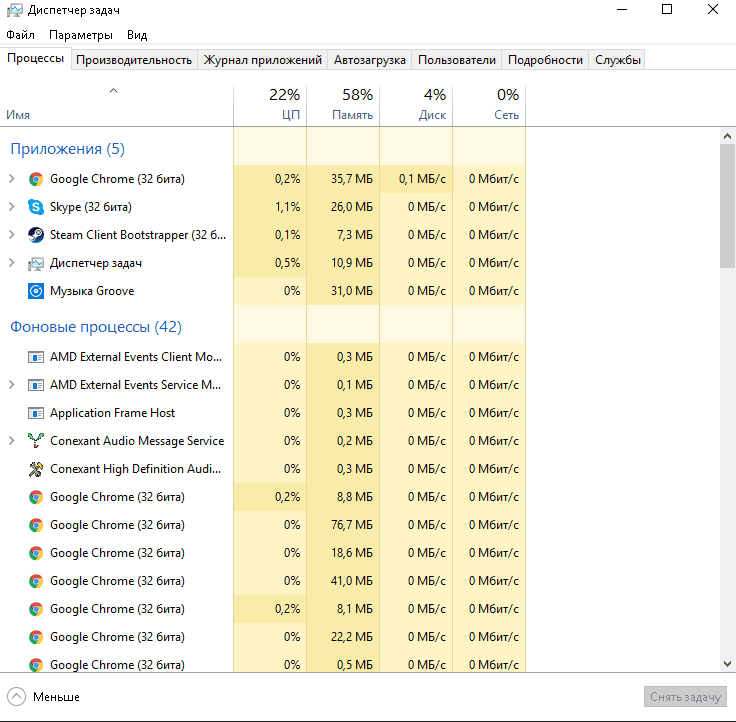
Task: Click the Google Chrome icon under Приложения
Action: (x=36, y=179)
